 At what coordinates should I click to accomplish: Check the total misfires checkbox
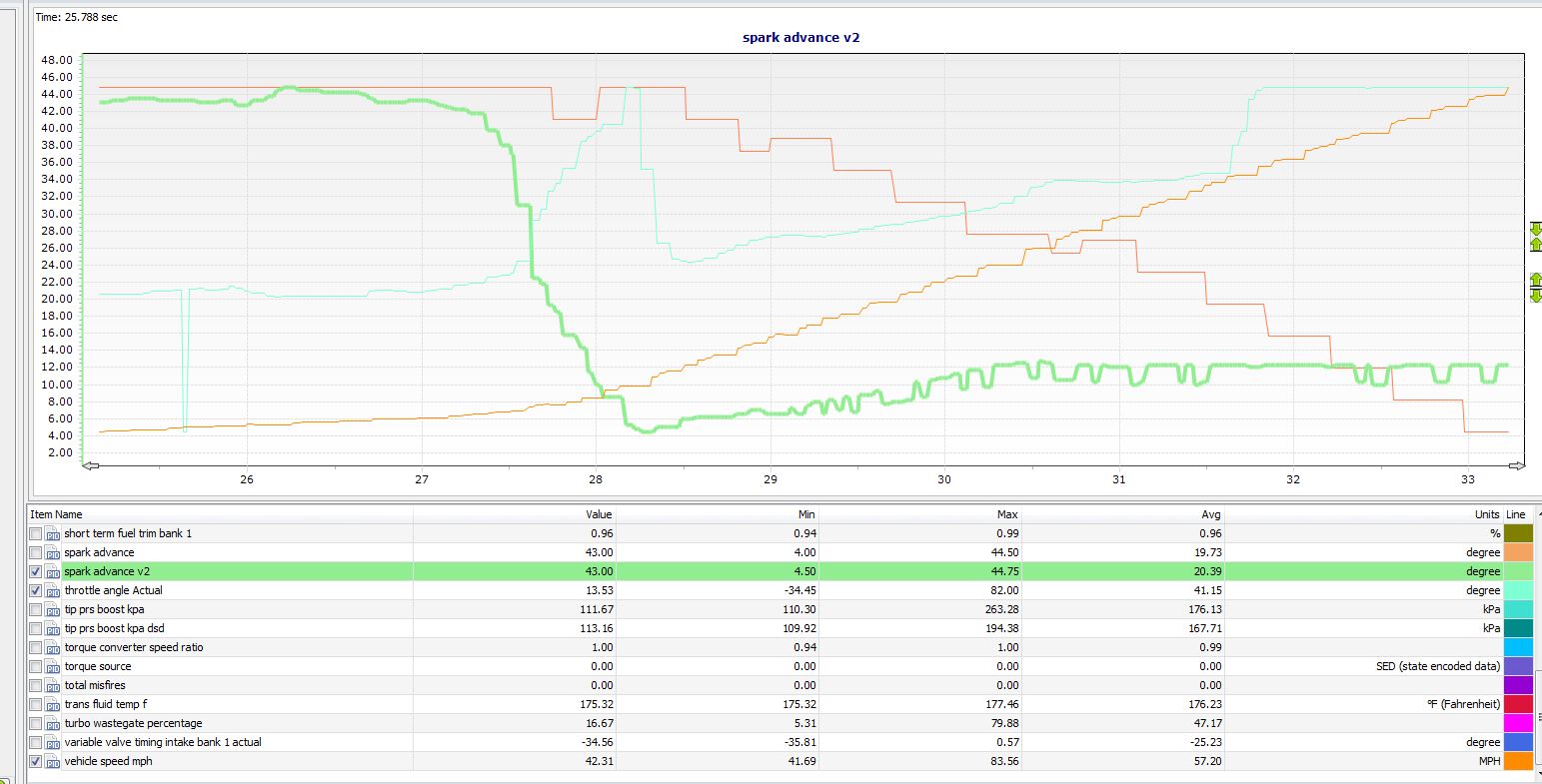pos(36,685)
